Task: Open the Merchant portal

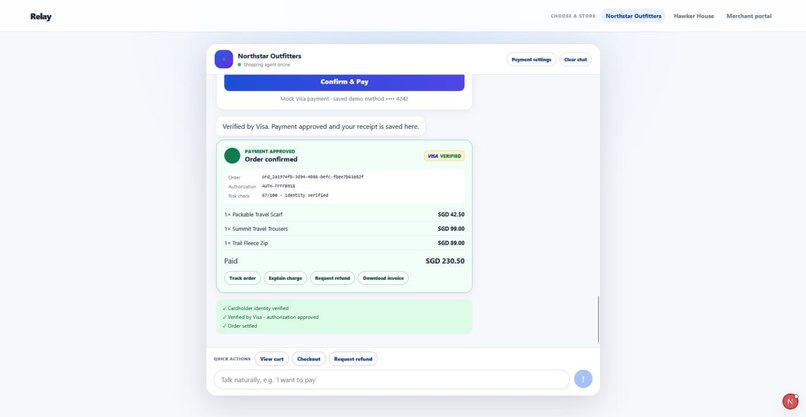Action: click(748, 16)
